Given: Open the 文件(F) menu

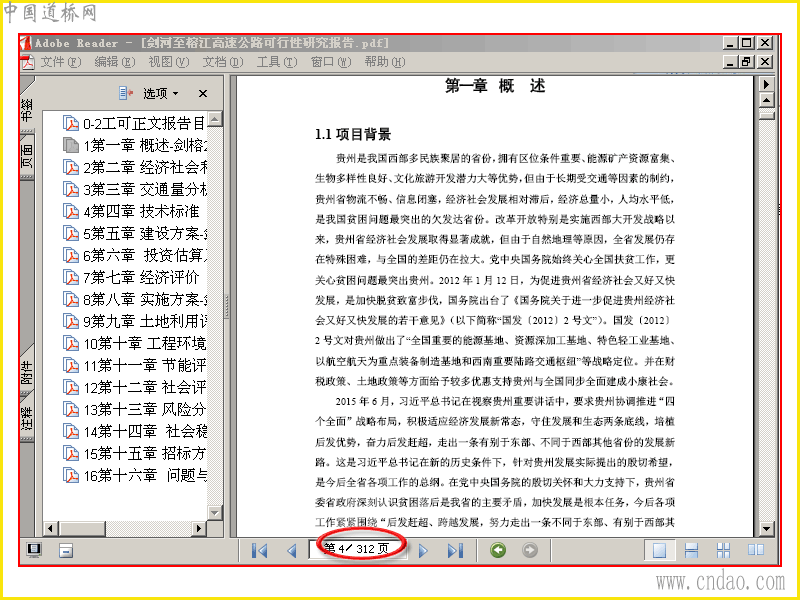Looking at the screenshot, I should 60,62.
